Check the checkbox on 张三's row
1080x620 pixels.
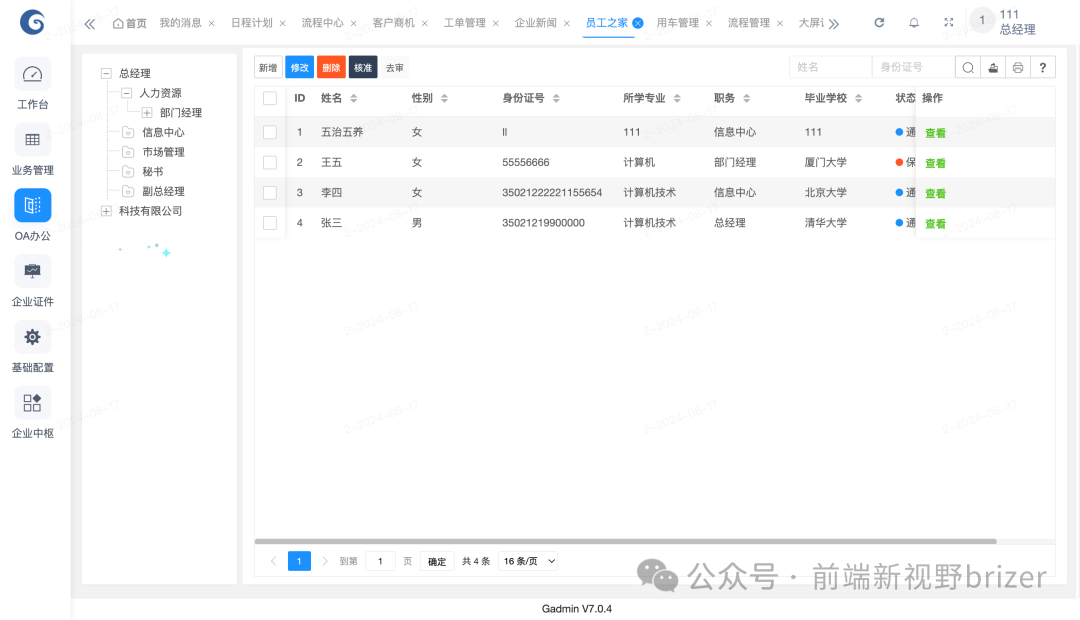tap(269, 222)
